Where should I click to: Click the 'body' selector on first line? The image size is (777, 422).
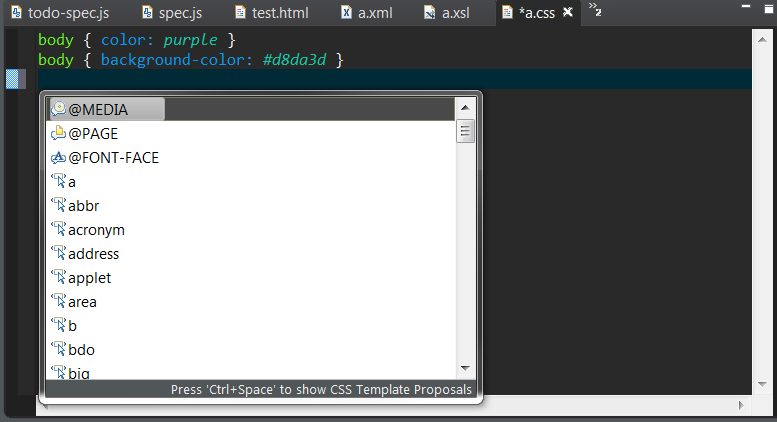(x=56, y=40)
